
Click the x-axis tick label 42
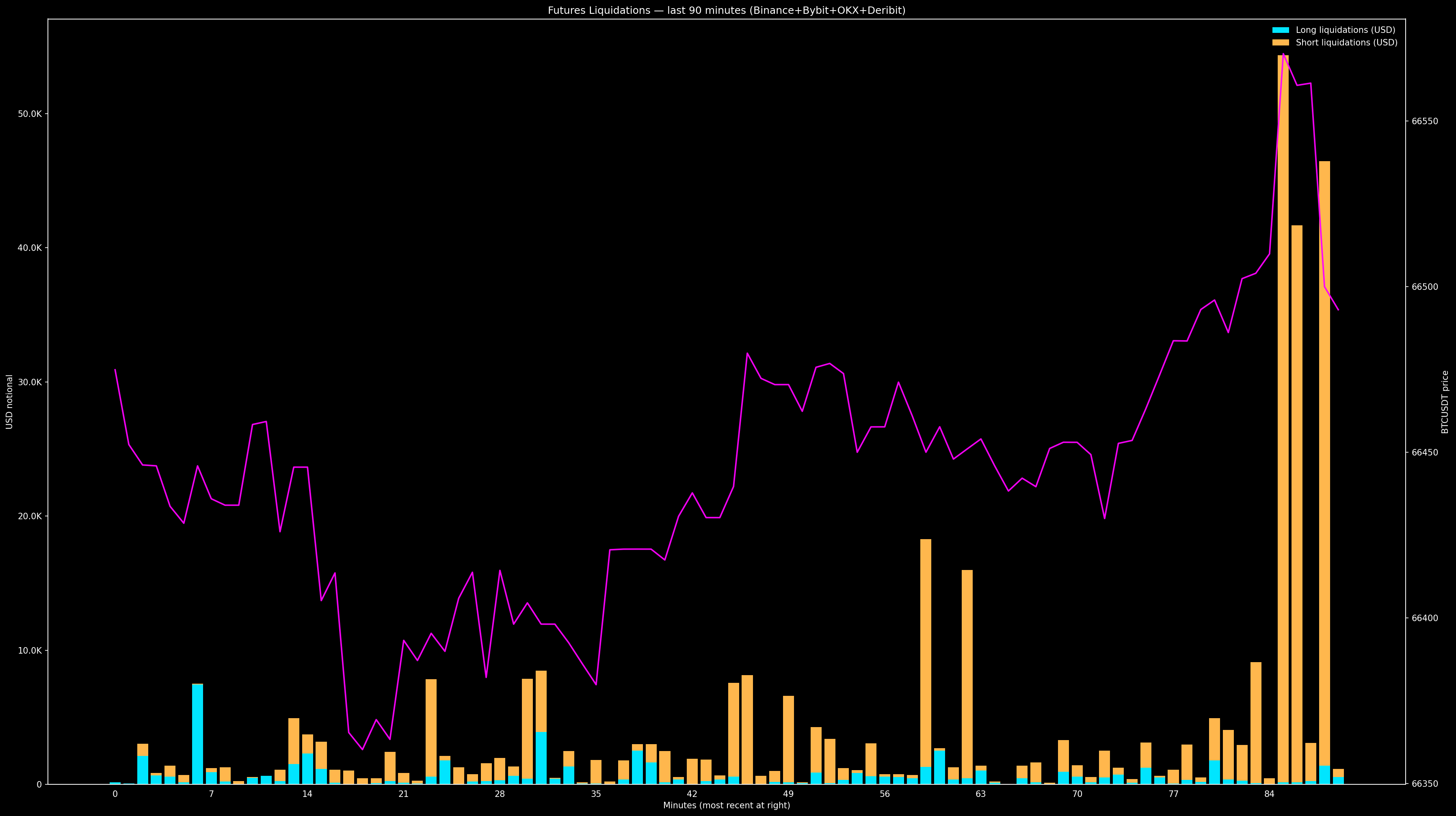click(x=692, y=794)
